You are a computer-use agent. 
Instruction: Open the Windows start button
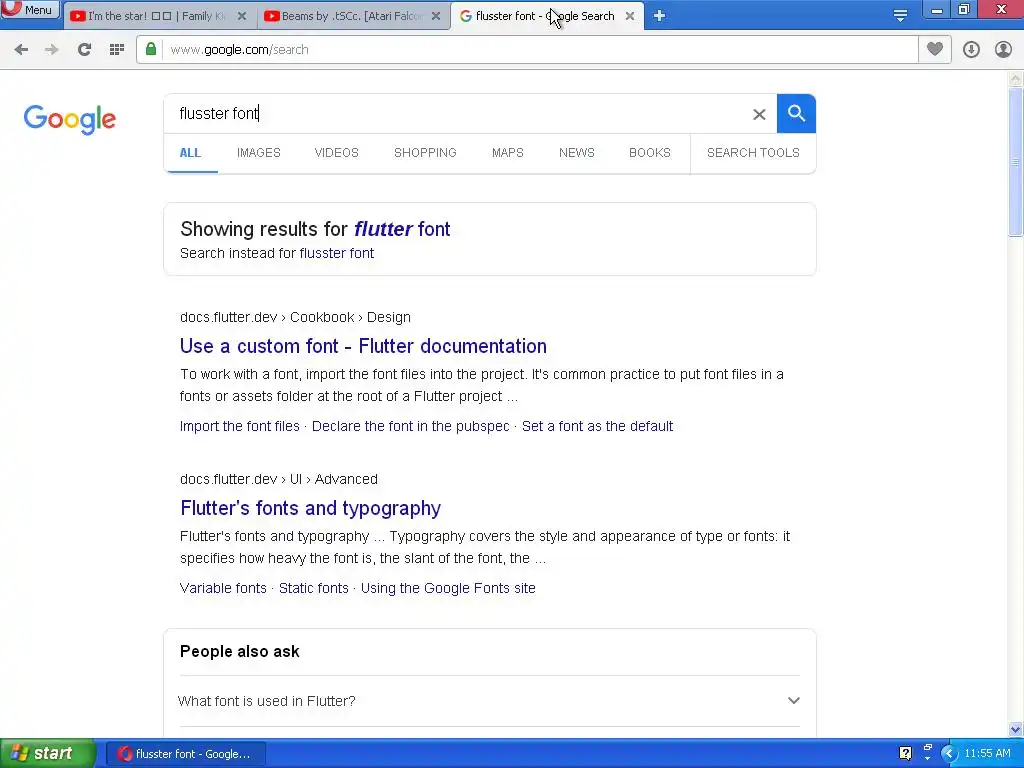(x=48, y=754)
